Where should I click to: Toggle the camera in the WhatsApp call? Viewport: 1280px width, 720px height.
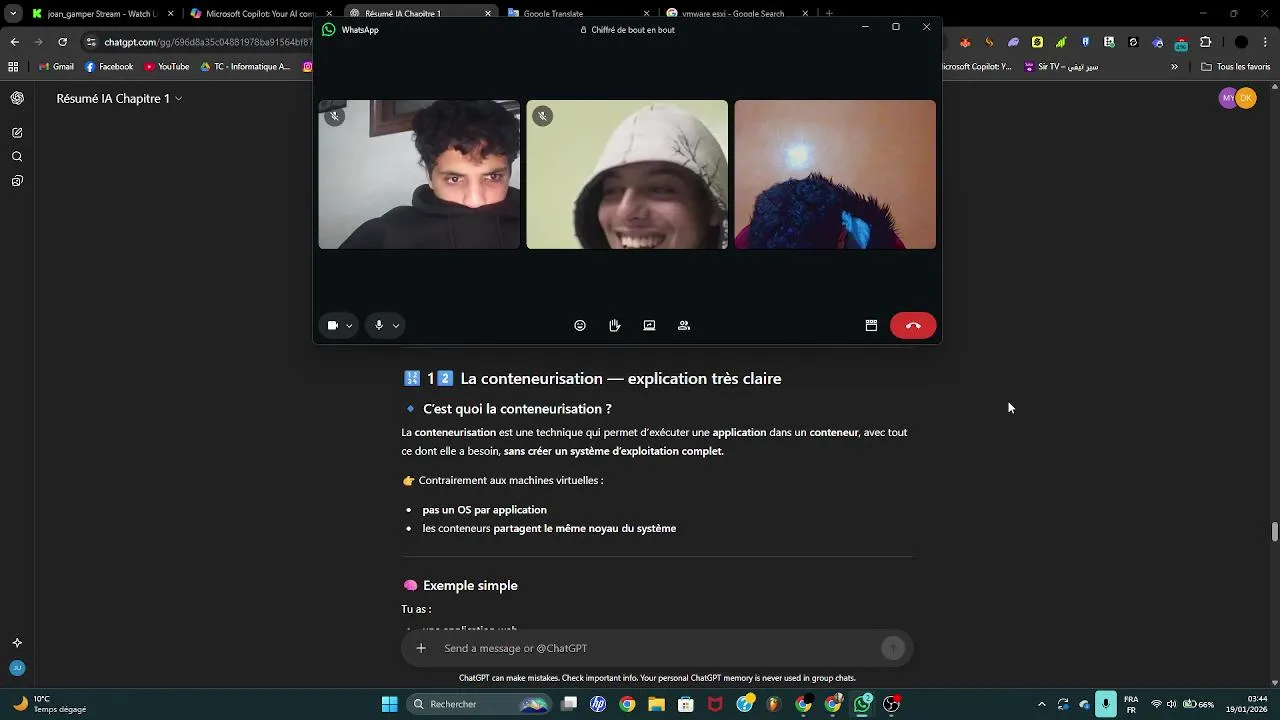pyautogui.click(x=333, y=325)
